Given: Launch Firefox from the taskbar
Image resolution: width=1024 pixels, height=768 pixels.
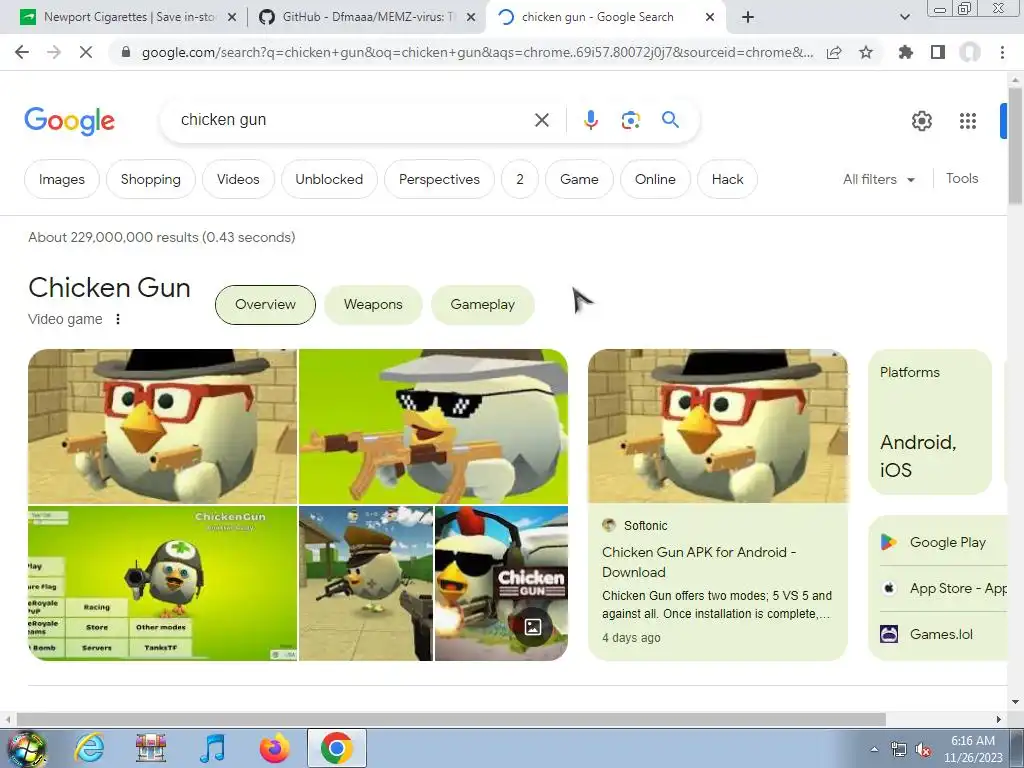Looking at the screenshot, I should tap(274, 748).
